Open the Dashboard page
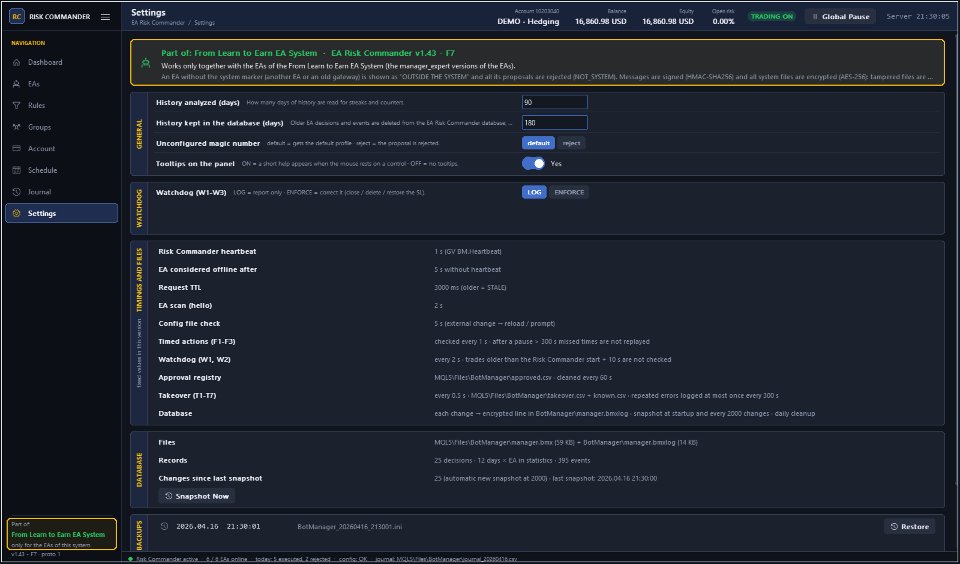This screenshot has width=960, height=564. click(x=61, y=62)
